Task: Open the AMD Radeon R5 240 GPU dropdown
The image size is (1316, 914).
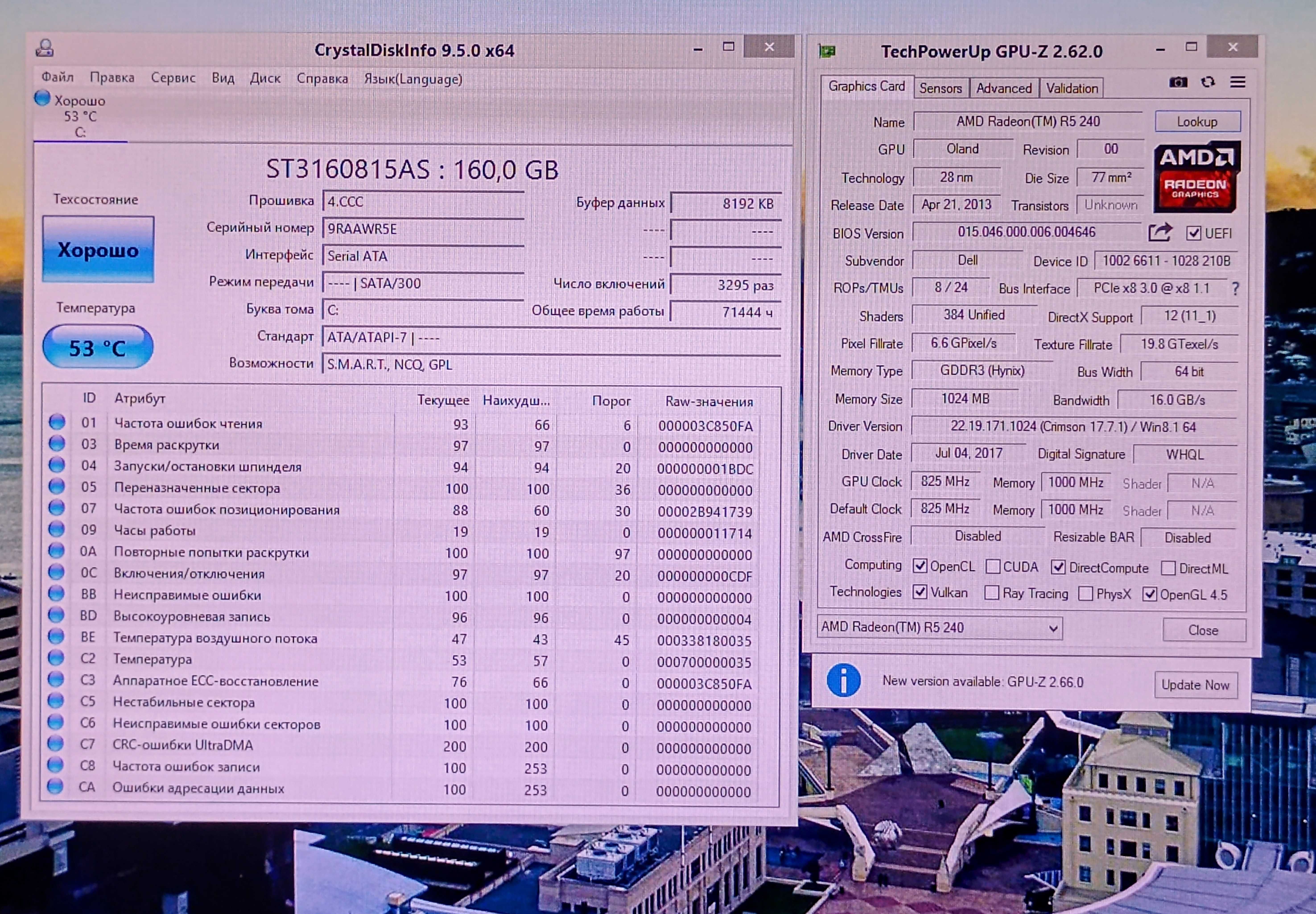Action: [940, 627]
